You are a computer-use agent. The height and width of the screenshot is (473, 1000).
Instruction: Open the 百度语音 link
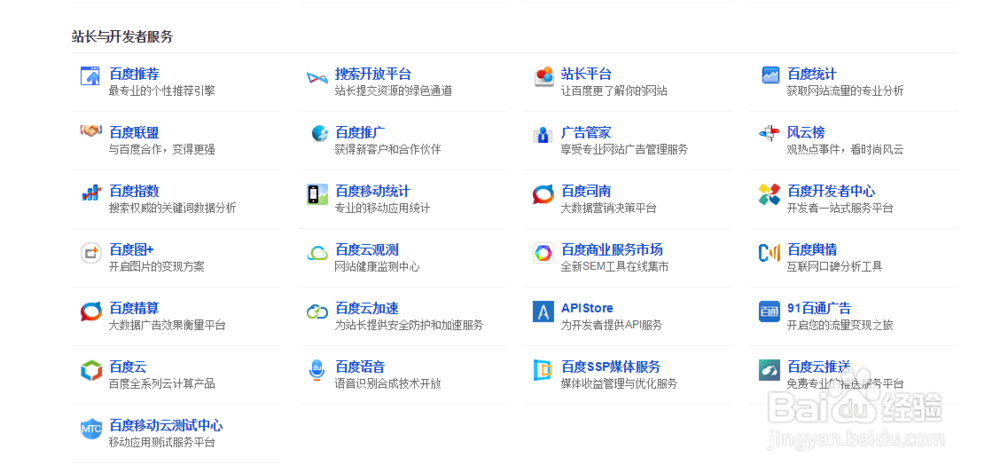(360, 367)
